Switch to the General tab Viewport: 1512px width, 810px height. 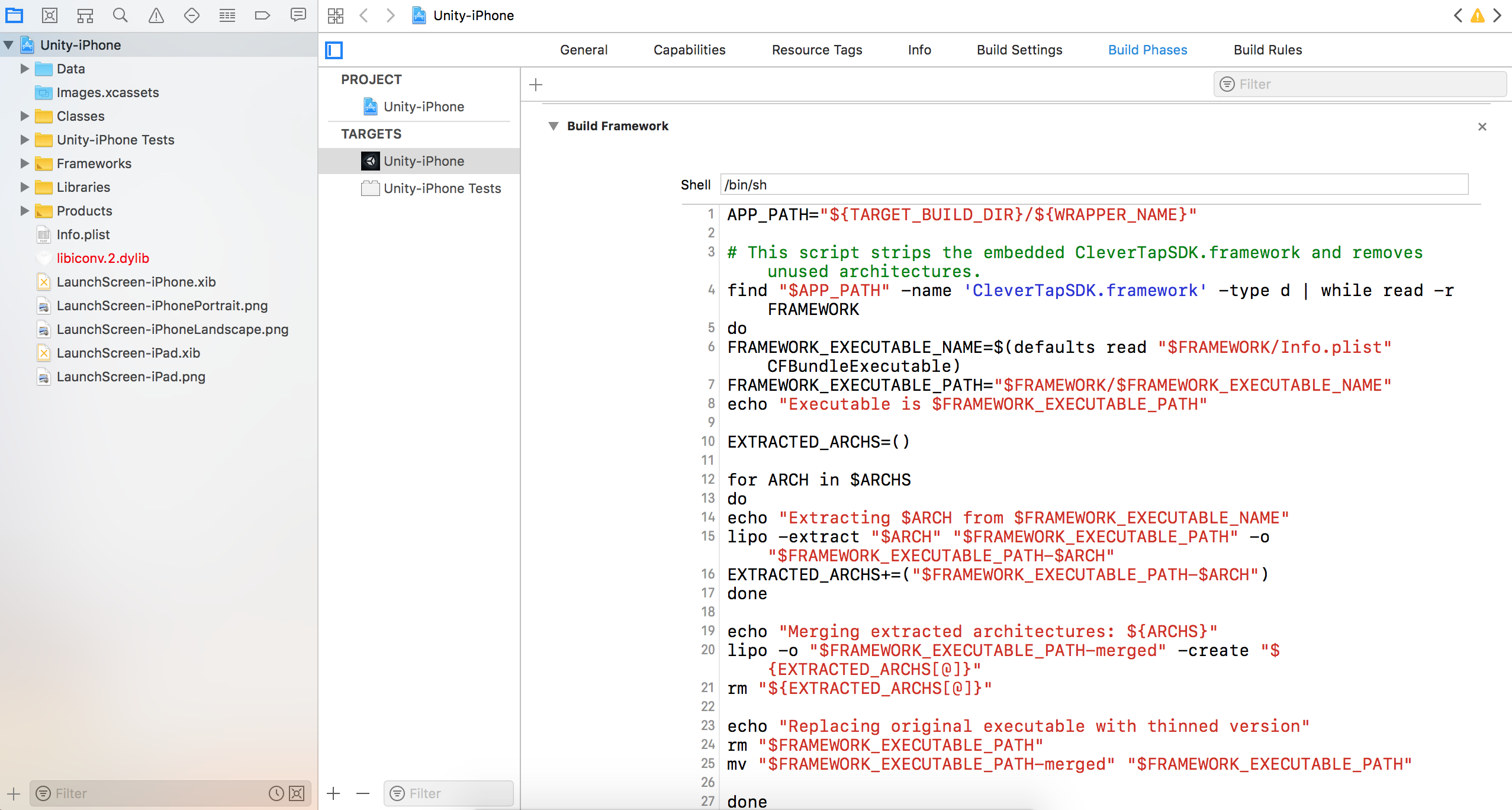(x=584, y=50)
